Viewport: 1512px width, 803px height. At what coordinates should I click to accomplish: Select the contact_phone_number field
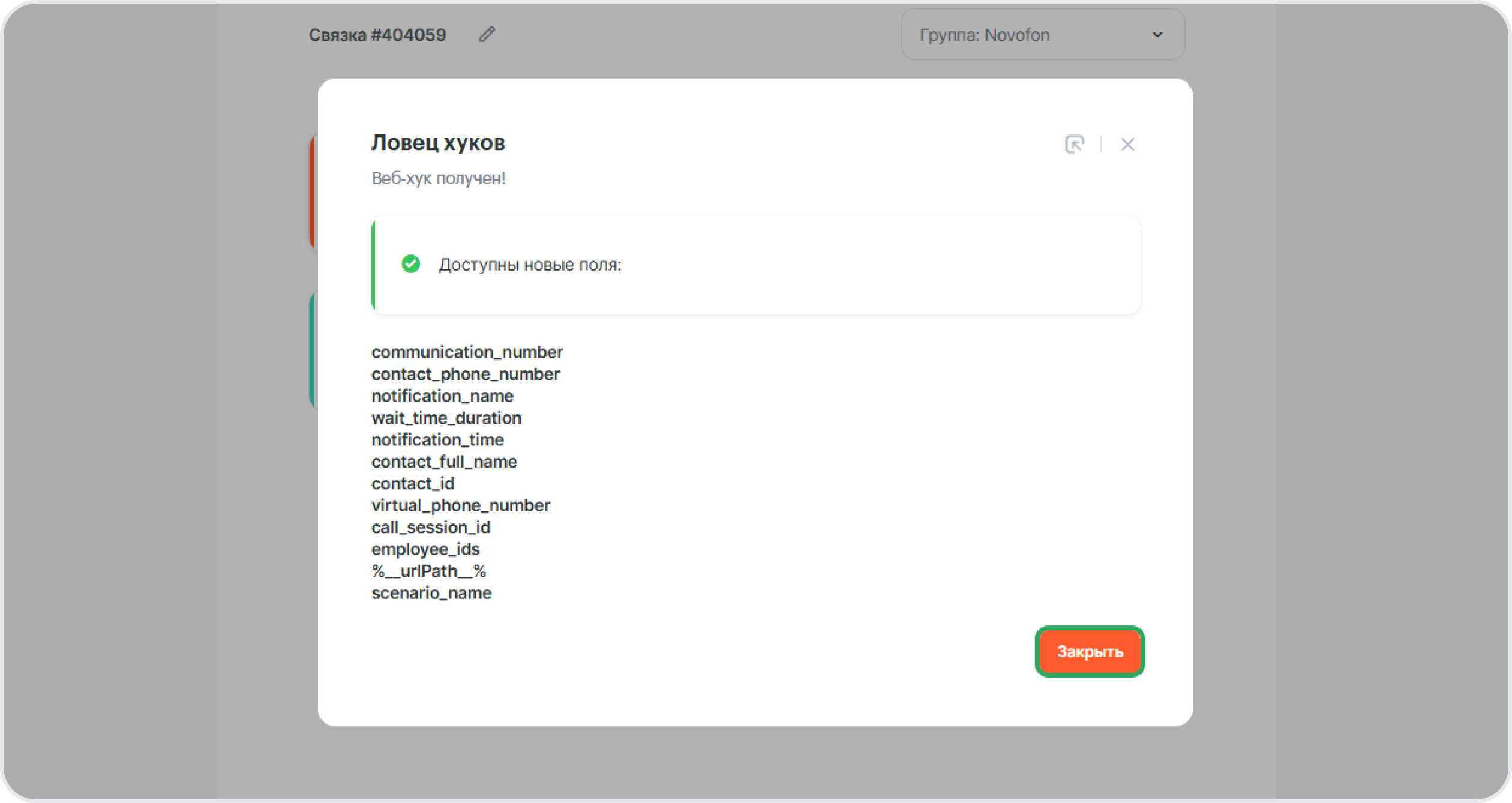click(x=465, y=374)
